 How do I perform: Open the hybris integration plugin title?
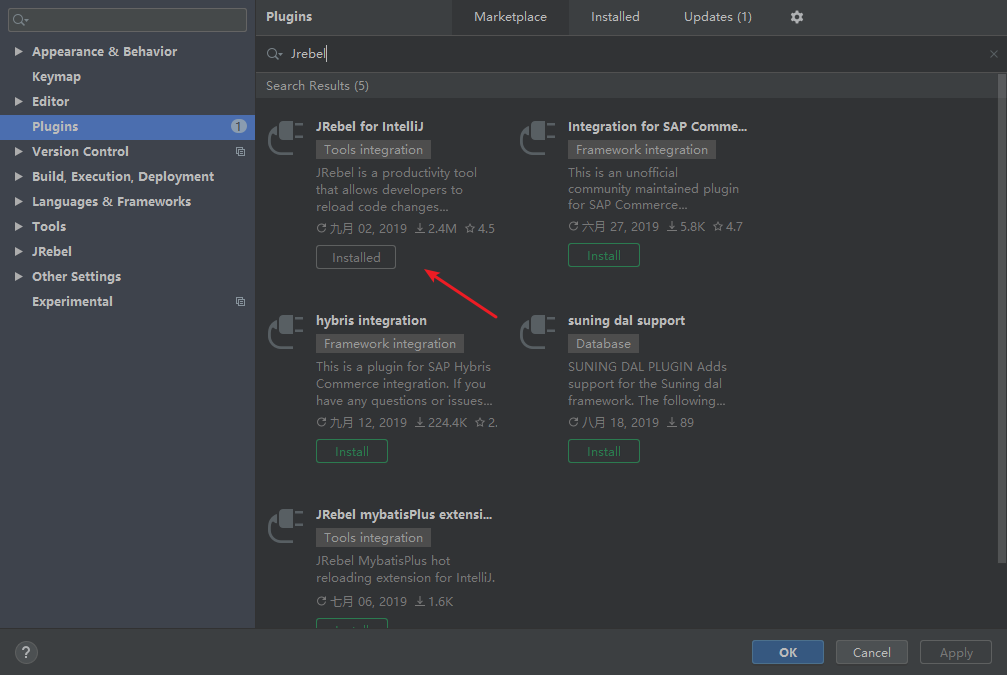371,320
